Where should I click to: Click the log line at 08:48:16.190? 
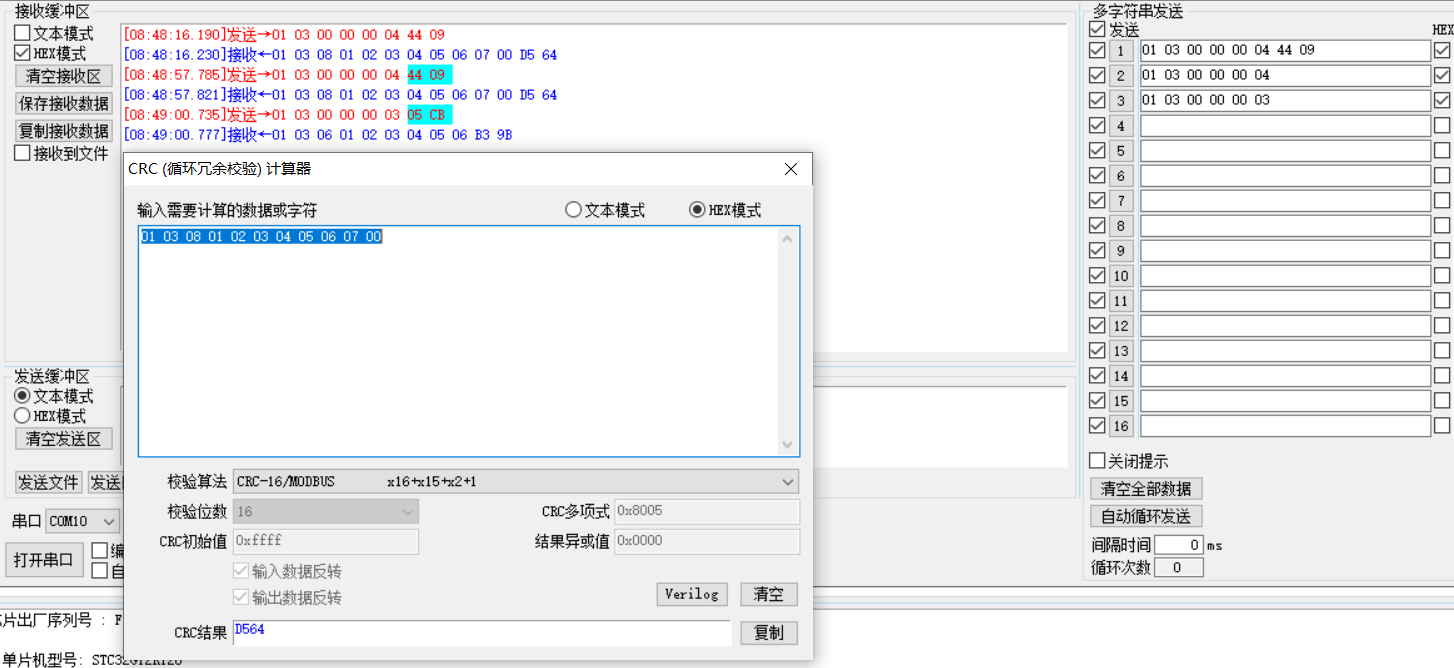(x=284, y=34)
